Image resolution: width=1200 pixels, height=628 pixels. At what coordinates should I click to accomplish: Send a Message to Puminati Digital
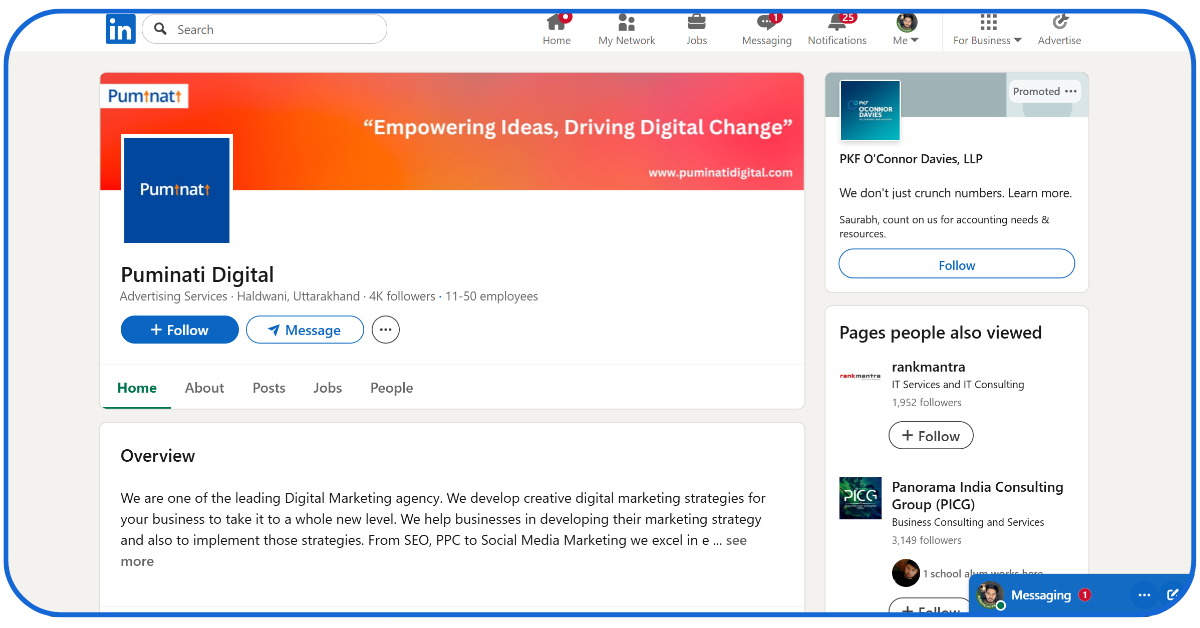click(x=305, y=330)
